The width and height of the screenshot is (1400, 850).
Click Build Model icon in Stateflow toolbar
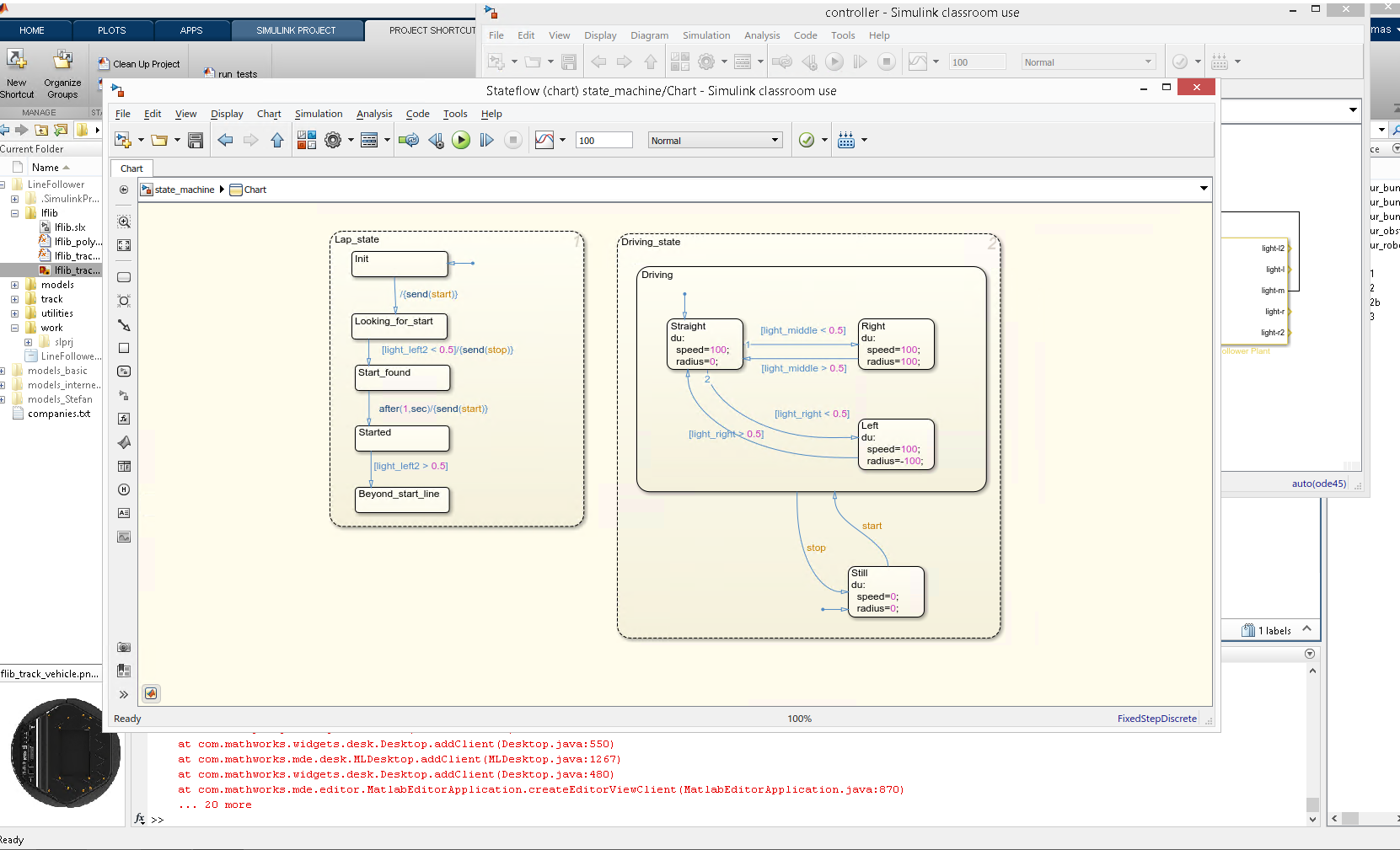click(x=846, y=141)
